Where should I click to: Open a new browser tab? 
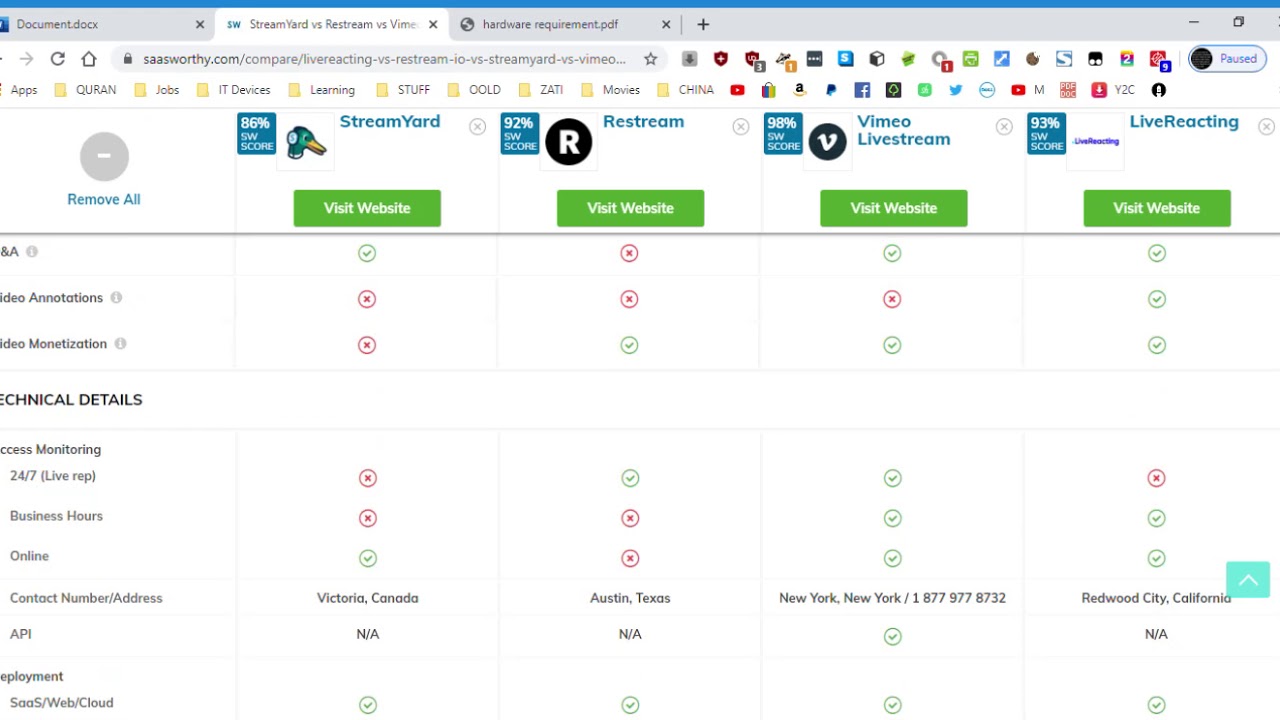(703, 24)
